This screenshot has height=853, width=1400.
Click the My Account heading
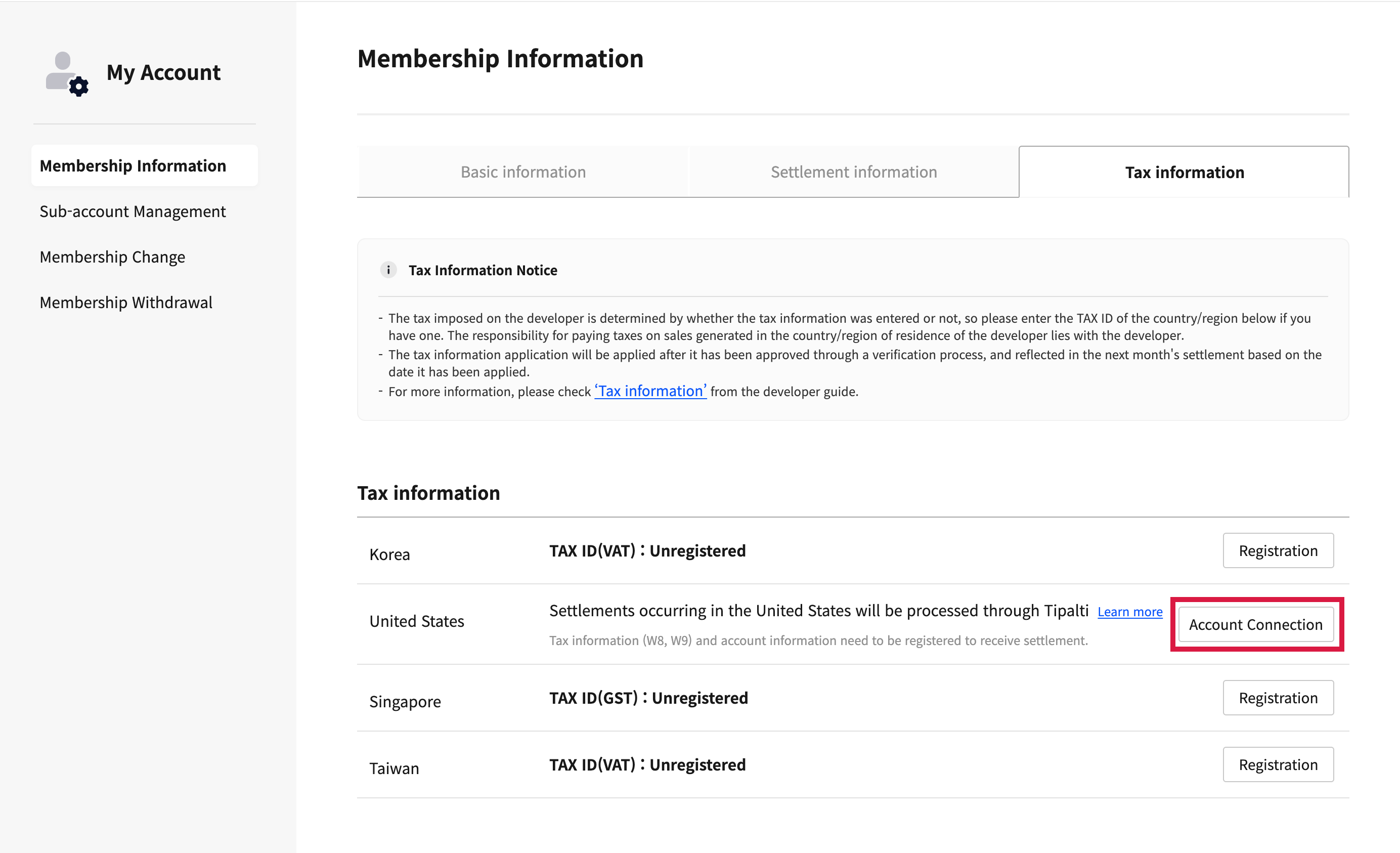coord(164,73)
